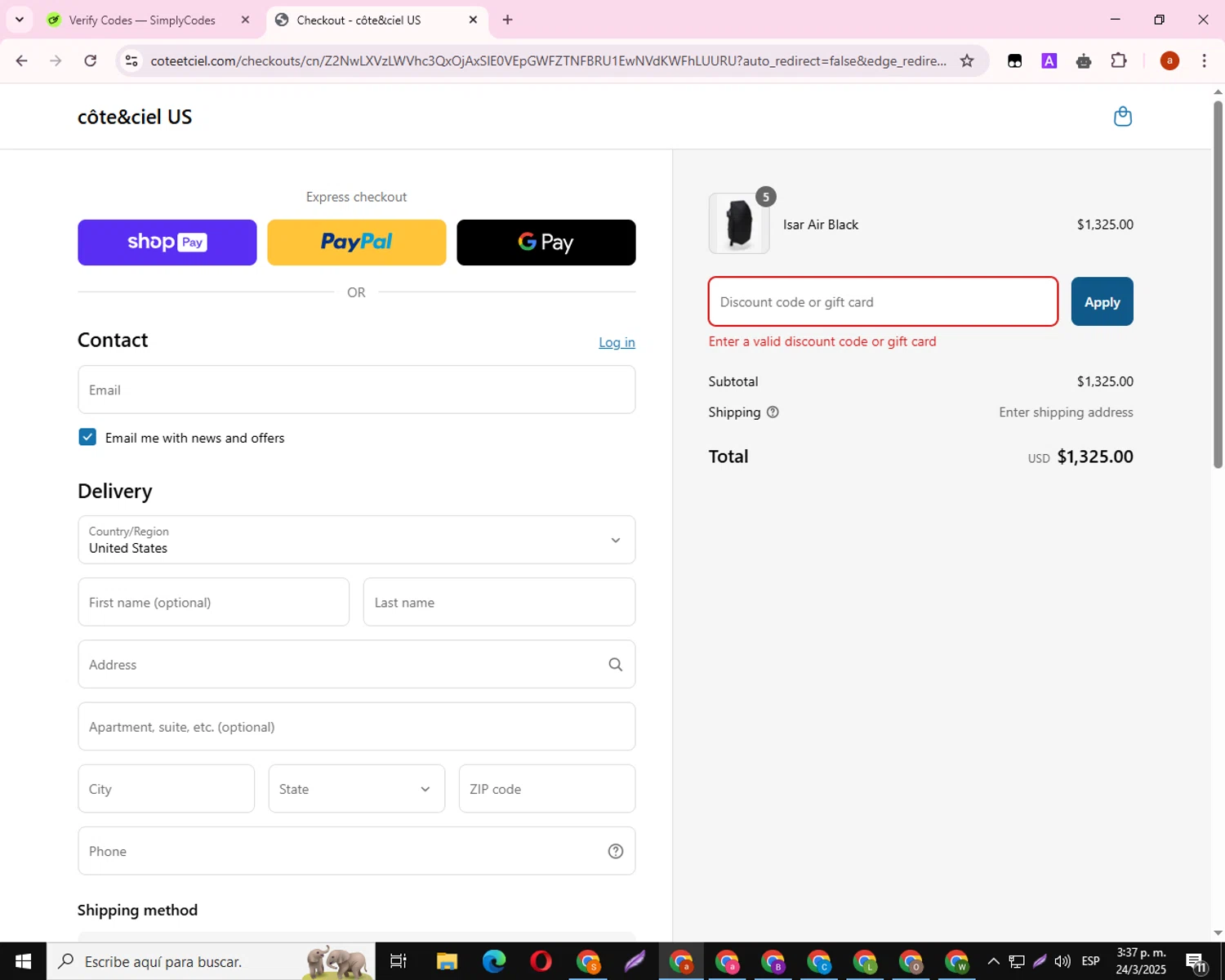Click the City field
Screen dimensions: 1225x980
pyautogui.click(x=167, y=788)
